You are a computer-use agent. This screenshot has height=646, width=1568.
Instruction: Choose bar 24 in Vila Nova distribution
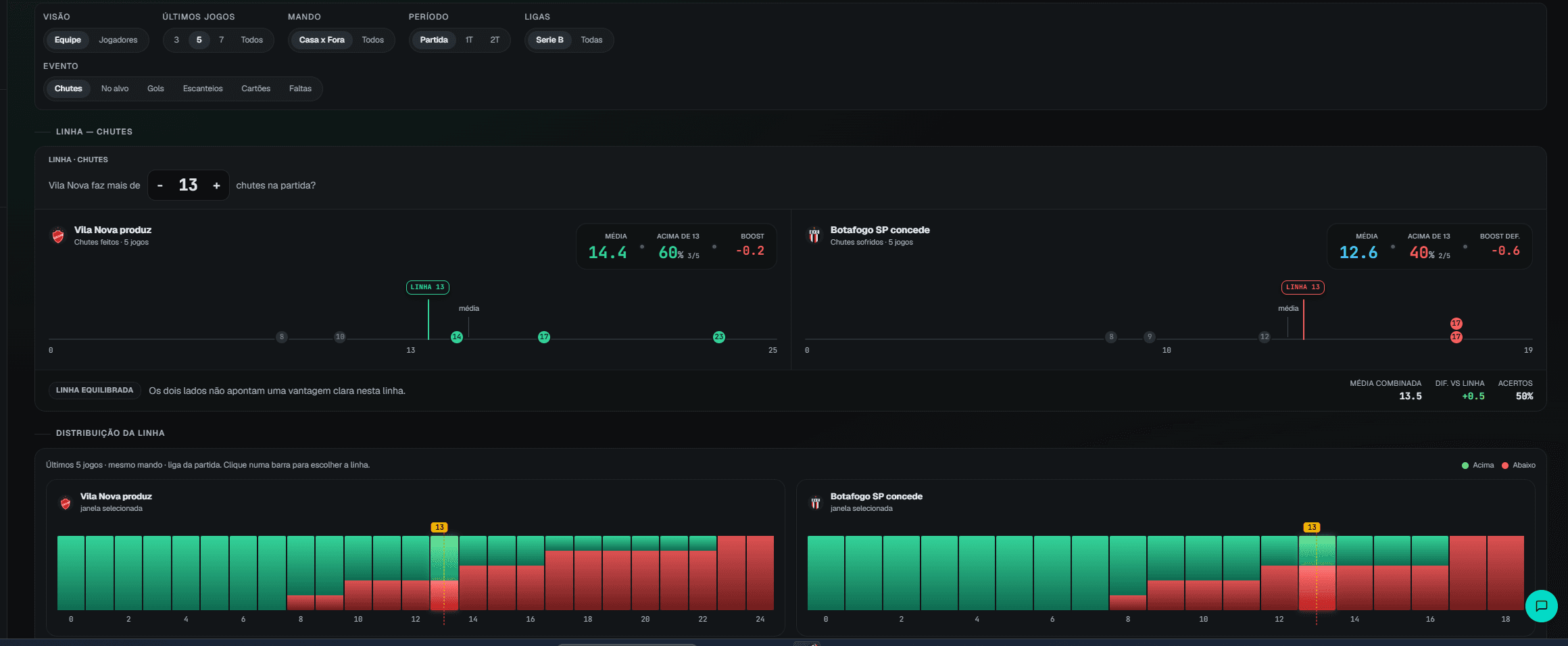(x=760, y=573)
